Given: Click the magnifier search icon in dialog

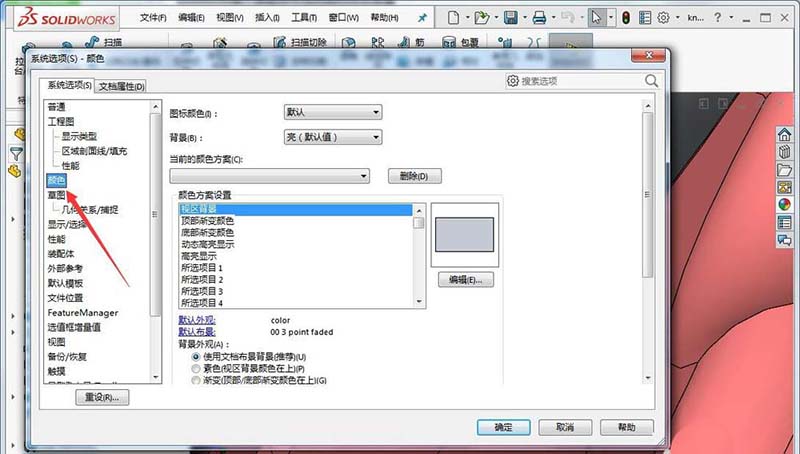Looking at the screenshot, I should coord(651,81).
